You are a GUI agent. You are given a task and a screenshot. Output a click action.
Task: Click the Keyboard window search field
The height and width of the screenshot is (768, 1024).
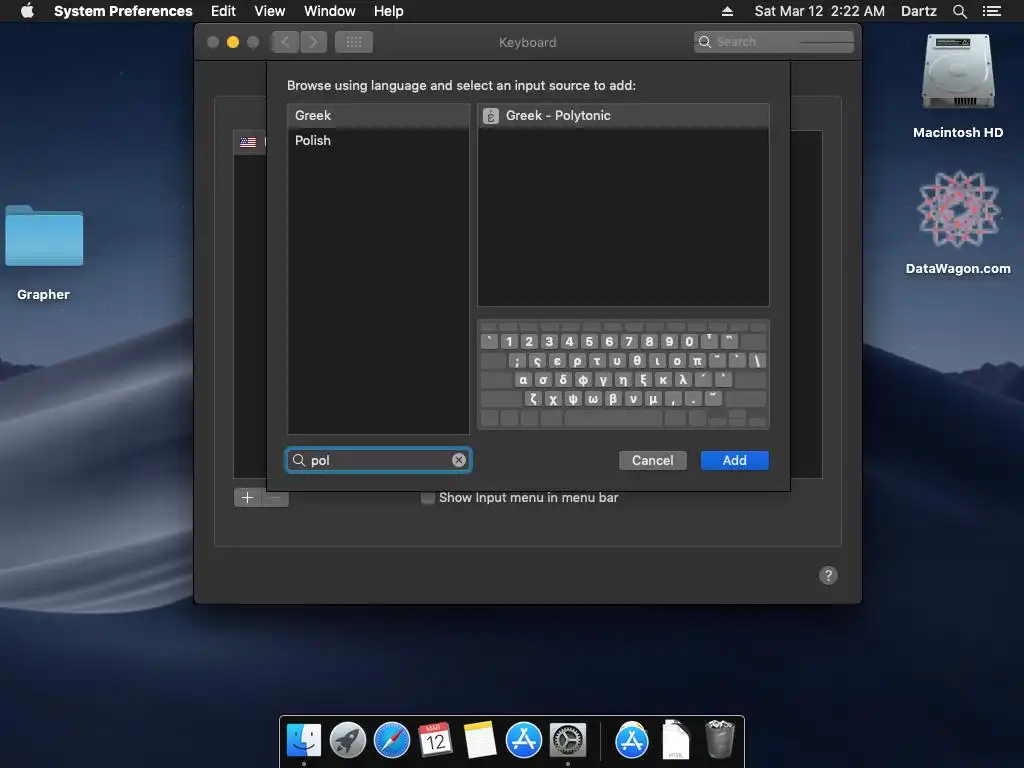click(x=774, y=42)
